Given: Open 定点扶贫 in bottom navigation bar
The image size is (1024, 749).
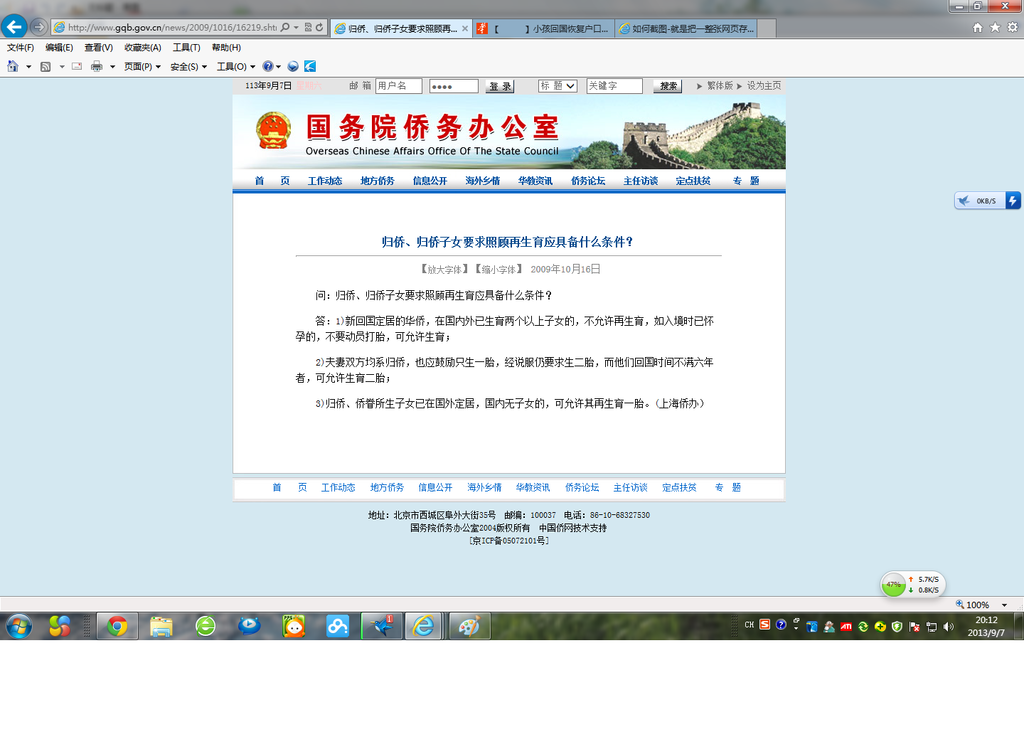Looking at the screenshot, I should (679, 488).
